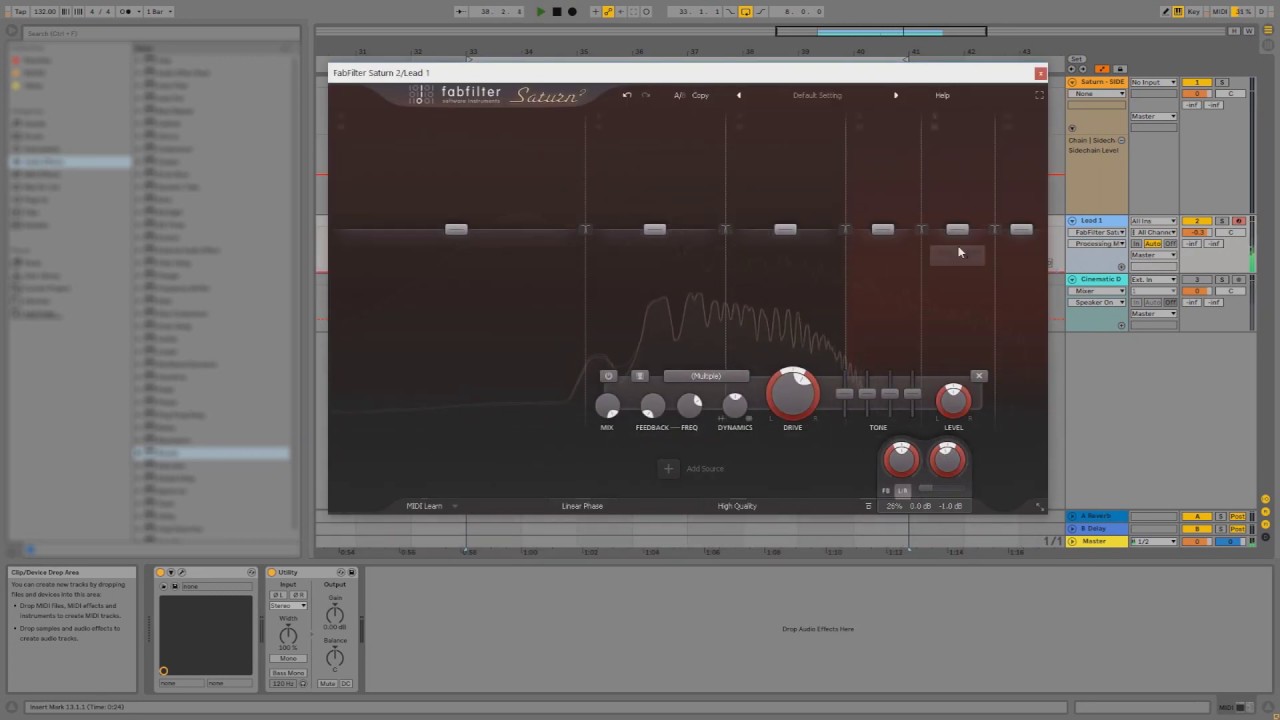Click the Arrangement Record button

(572, 12)
